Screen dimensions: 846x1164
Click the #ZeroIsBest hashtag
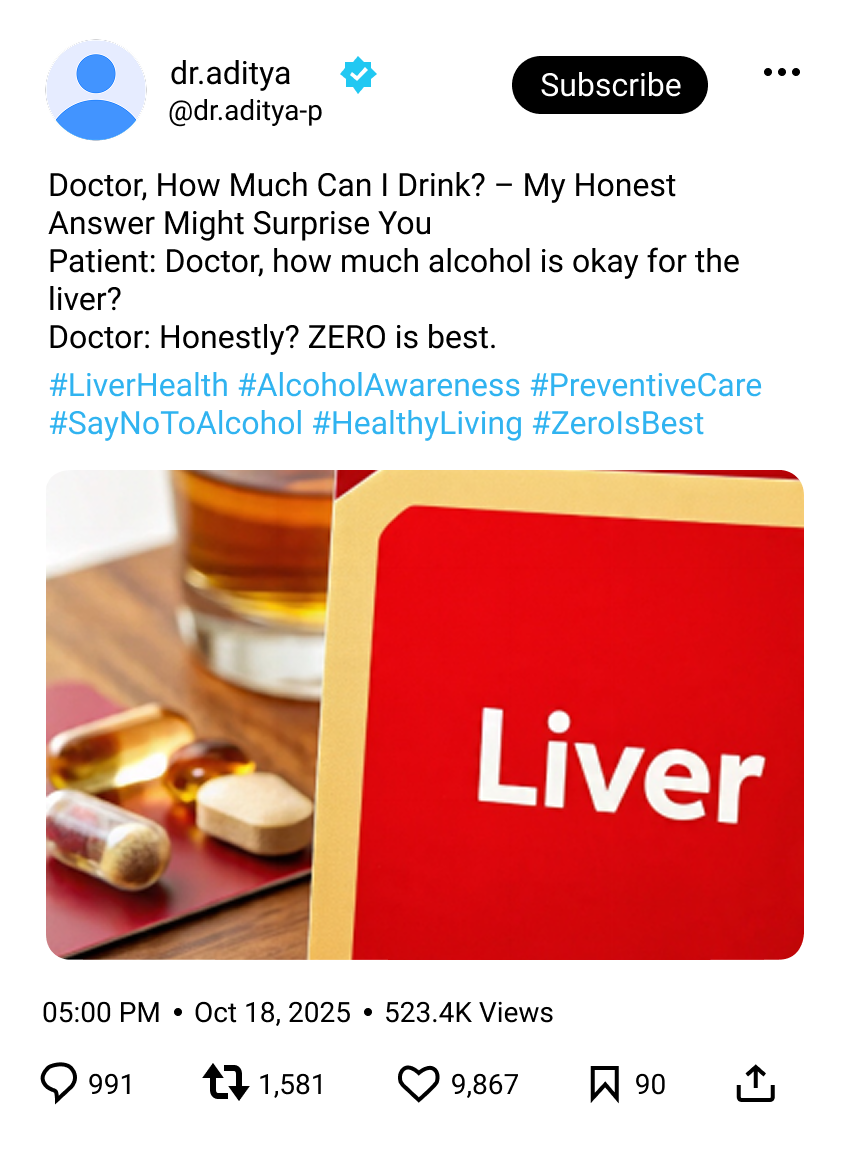[x=618, y=424]
